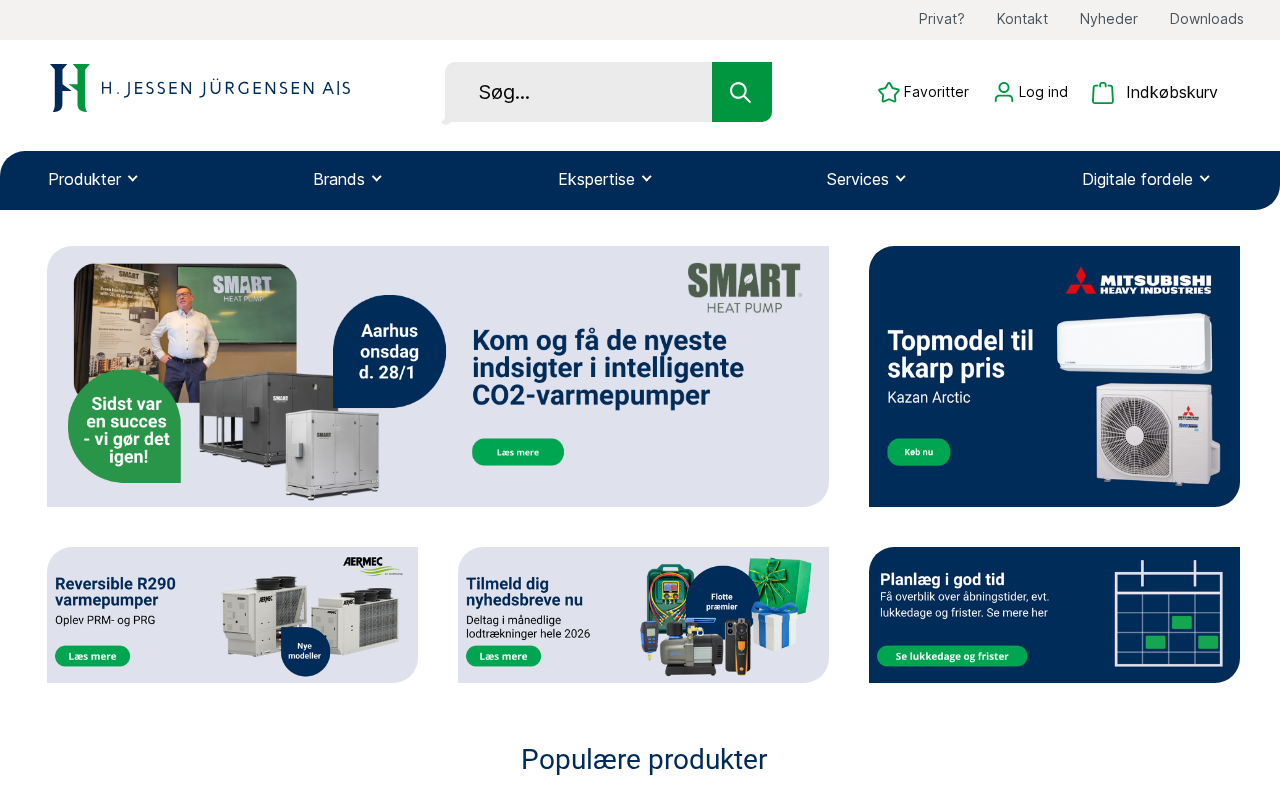This screenshot has width=1280, height=800.
Task: Open the Ekspertise dropdown menu
Action: pyautogui.click(x=605, y=179)
